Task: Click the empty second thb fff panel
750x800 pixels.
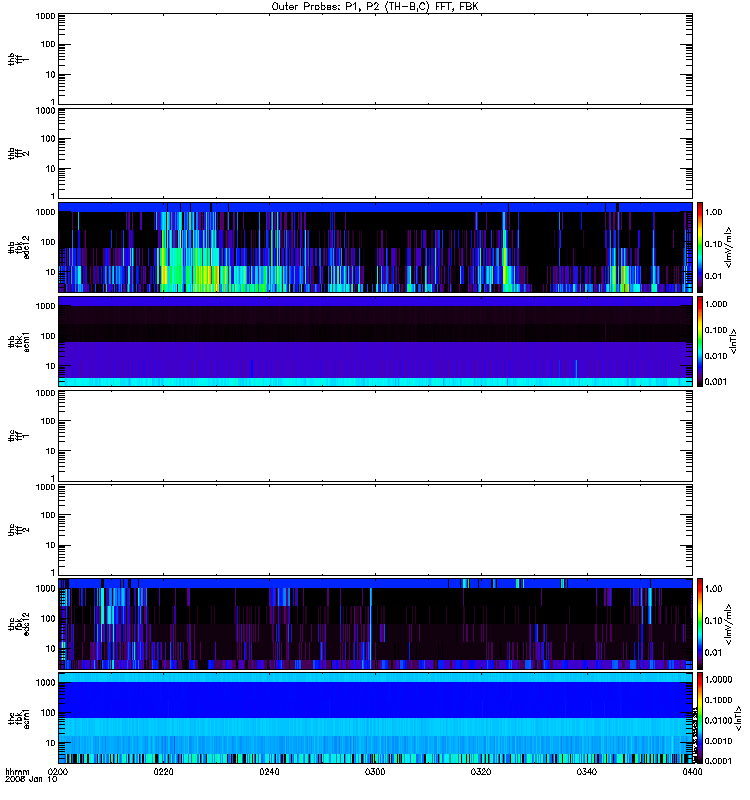Action: tap(376, 153)
